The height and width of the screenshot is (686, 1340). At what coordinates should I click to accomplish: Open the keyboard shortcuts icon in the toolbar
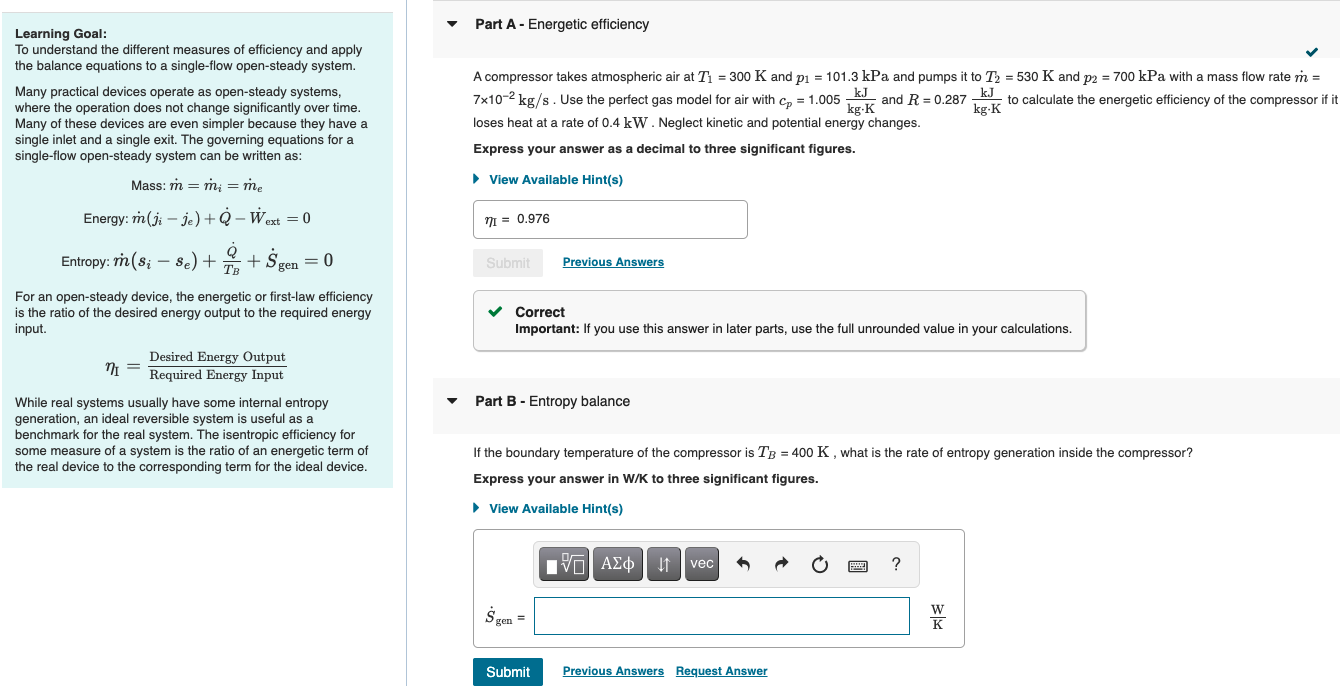click(x=858, y=564)
